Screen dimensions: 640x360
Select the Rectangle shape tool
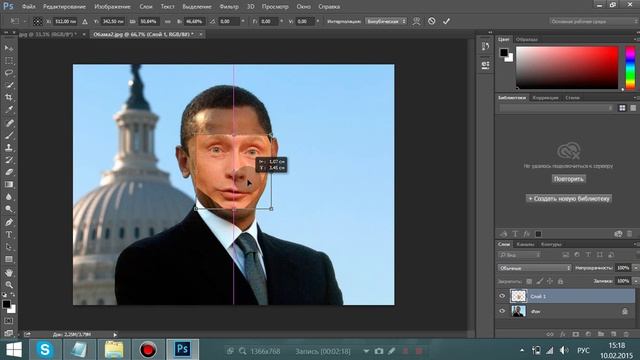(9, 259)
